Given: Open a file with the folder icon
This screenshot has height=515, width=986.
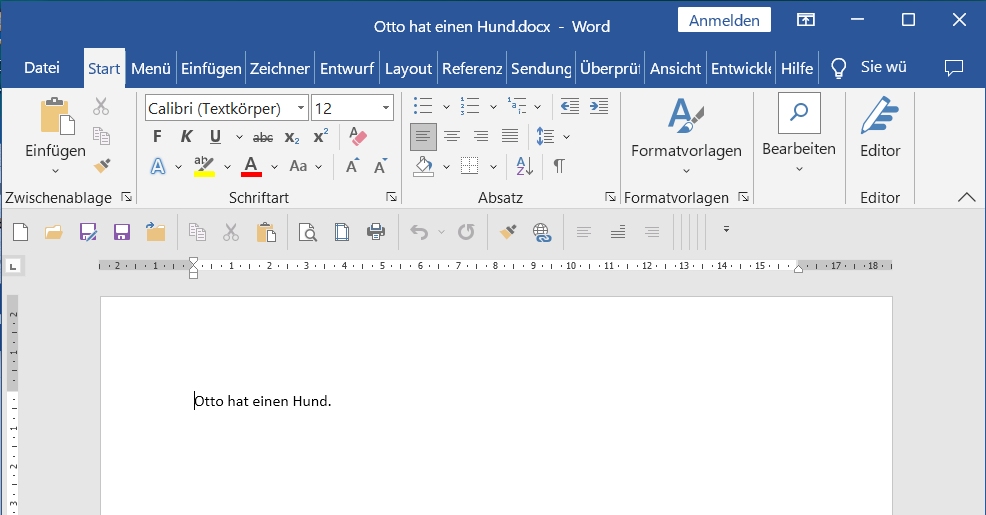Looking at the screenshot, I should 54,233.
